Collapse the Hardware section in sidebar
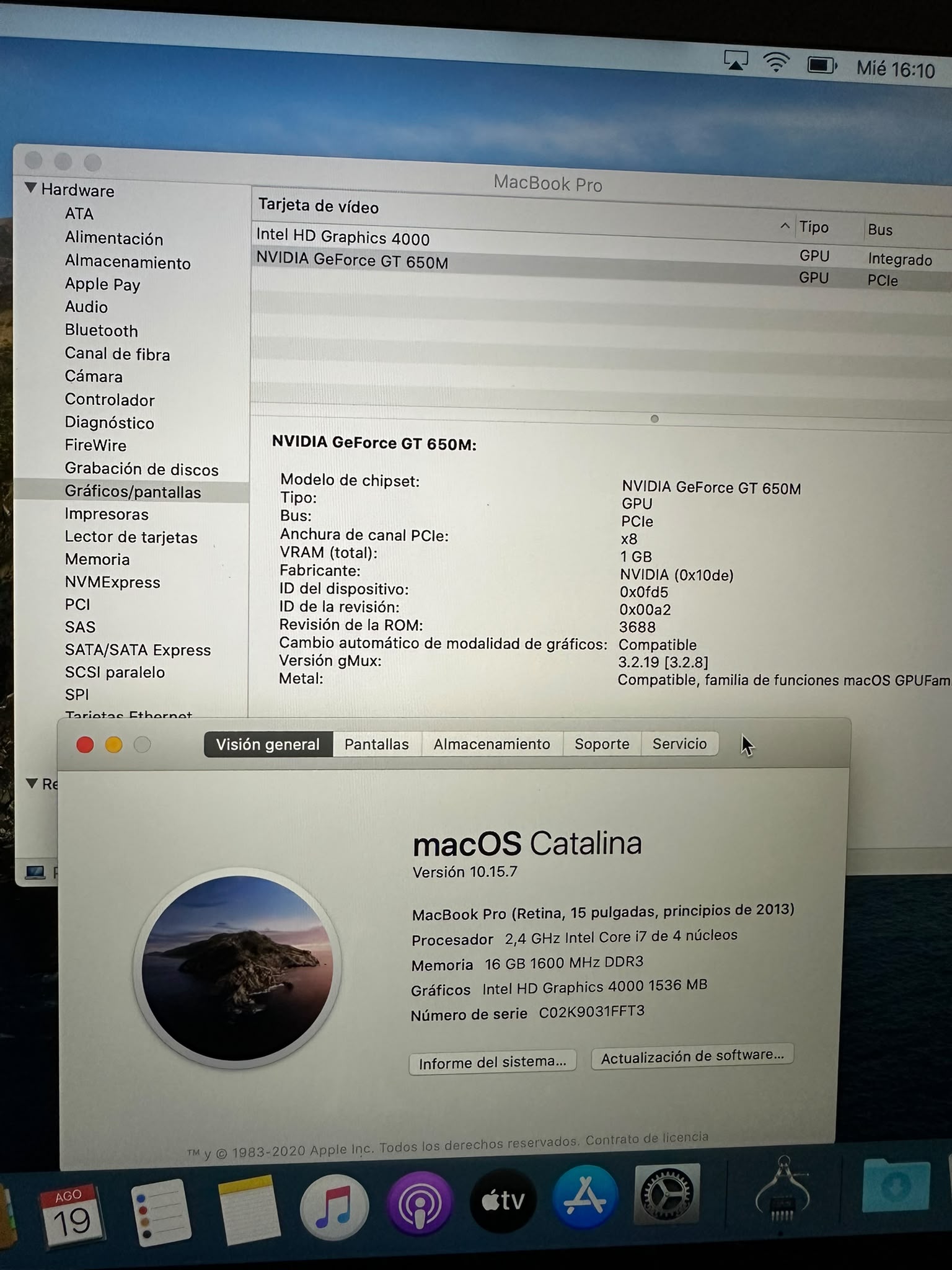 (30, 187)
